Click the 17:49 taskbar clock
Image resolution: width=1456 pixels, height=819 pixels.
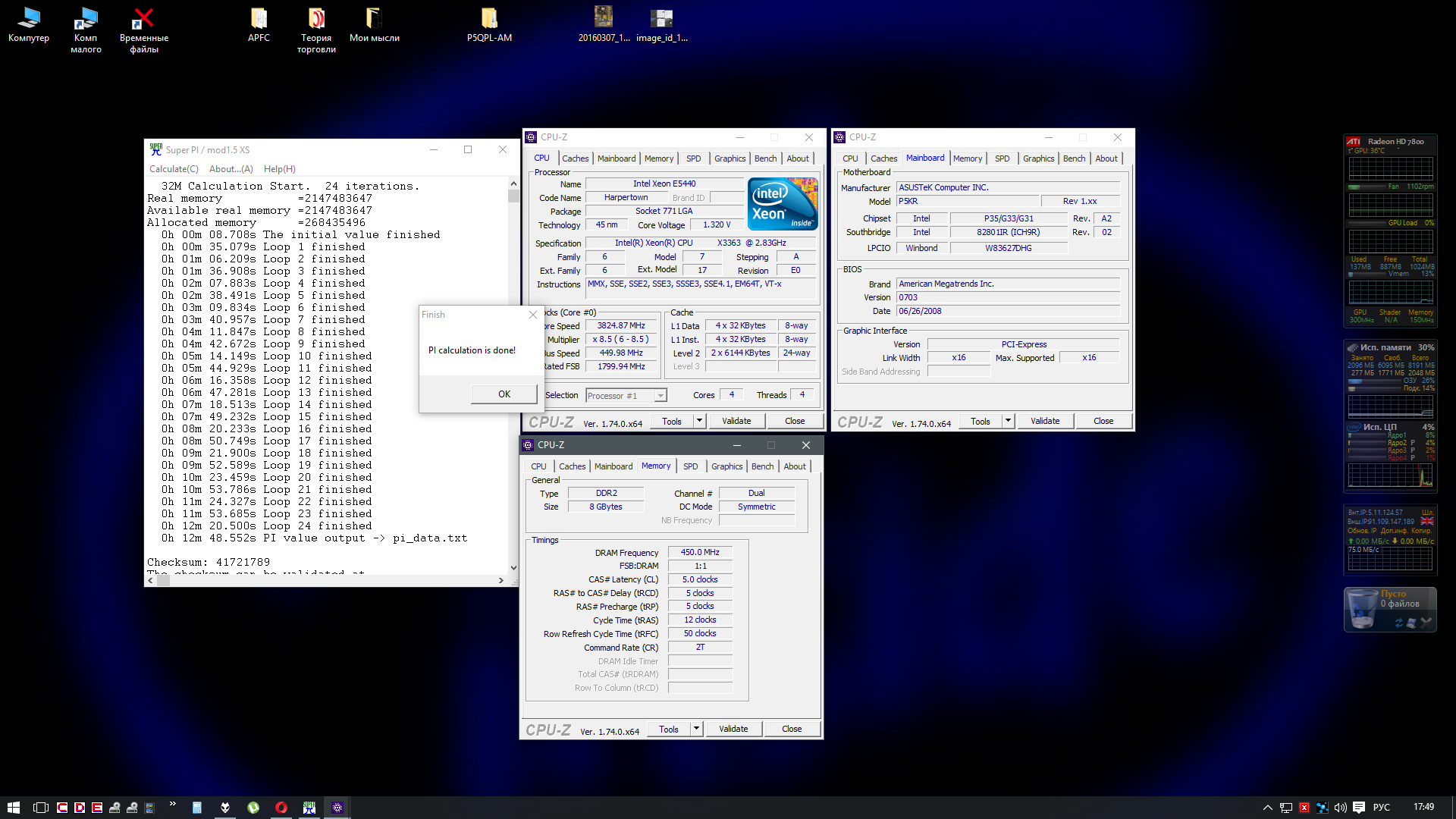click(x=1423, y=808)
